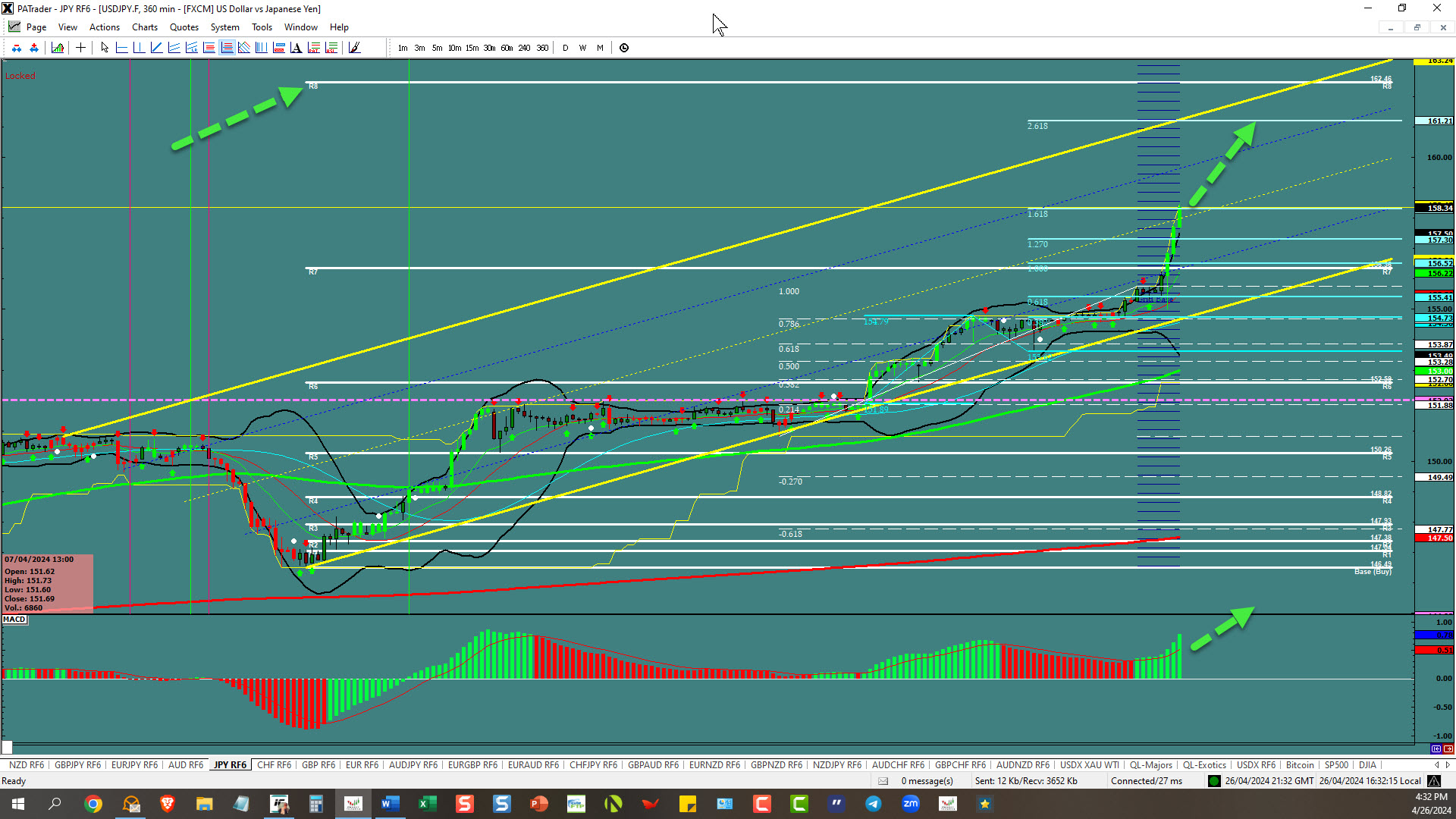This screenshot has height=819, width=1456.
Task: Open the Tools menu
Action: pyautogui.click(x=262, y=27)
